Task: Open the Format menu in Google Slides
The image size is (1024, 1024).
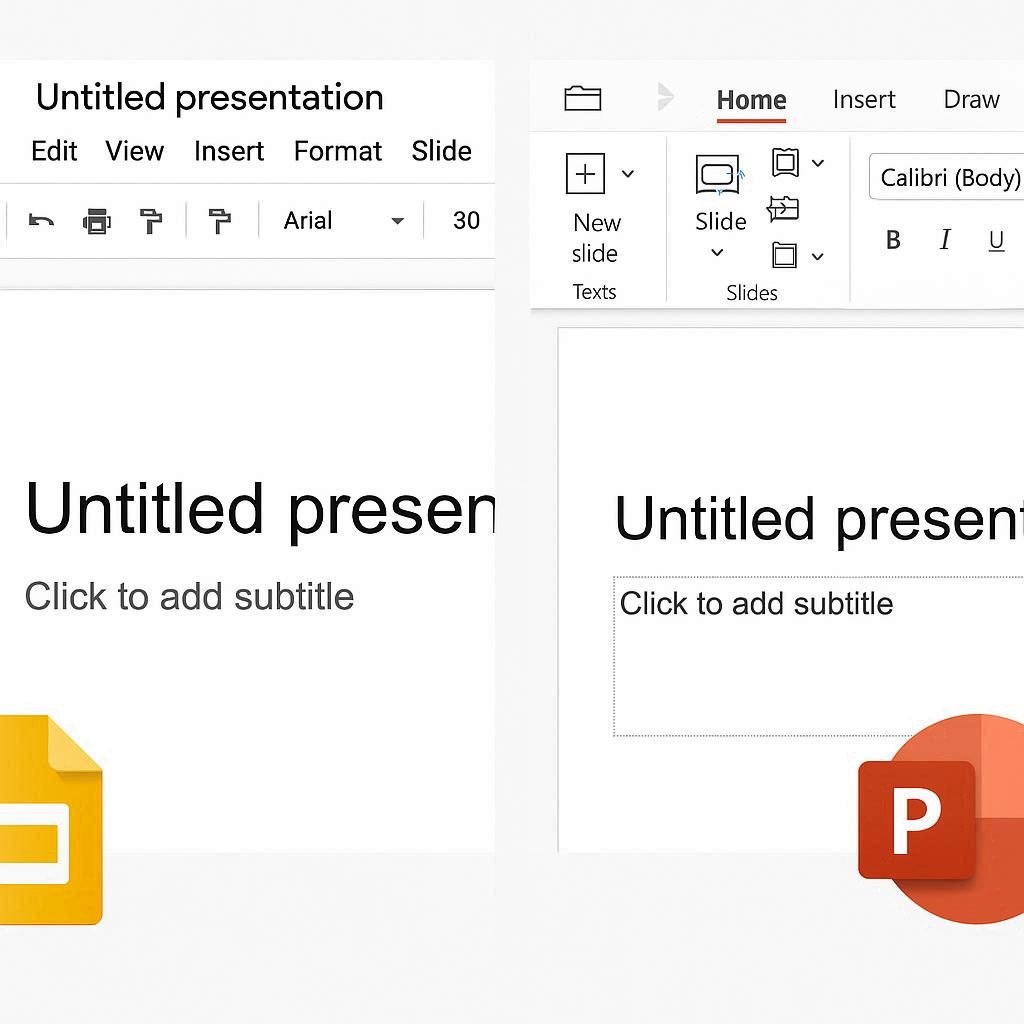Action: coord(338,151)
